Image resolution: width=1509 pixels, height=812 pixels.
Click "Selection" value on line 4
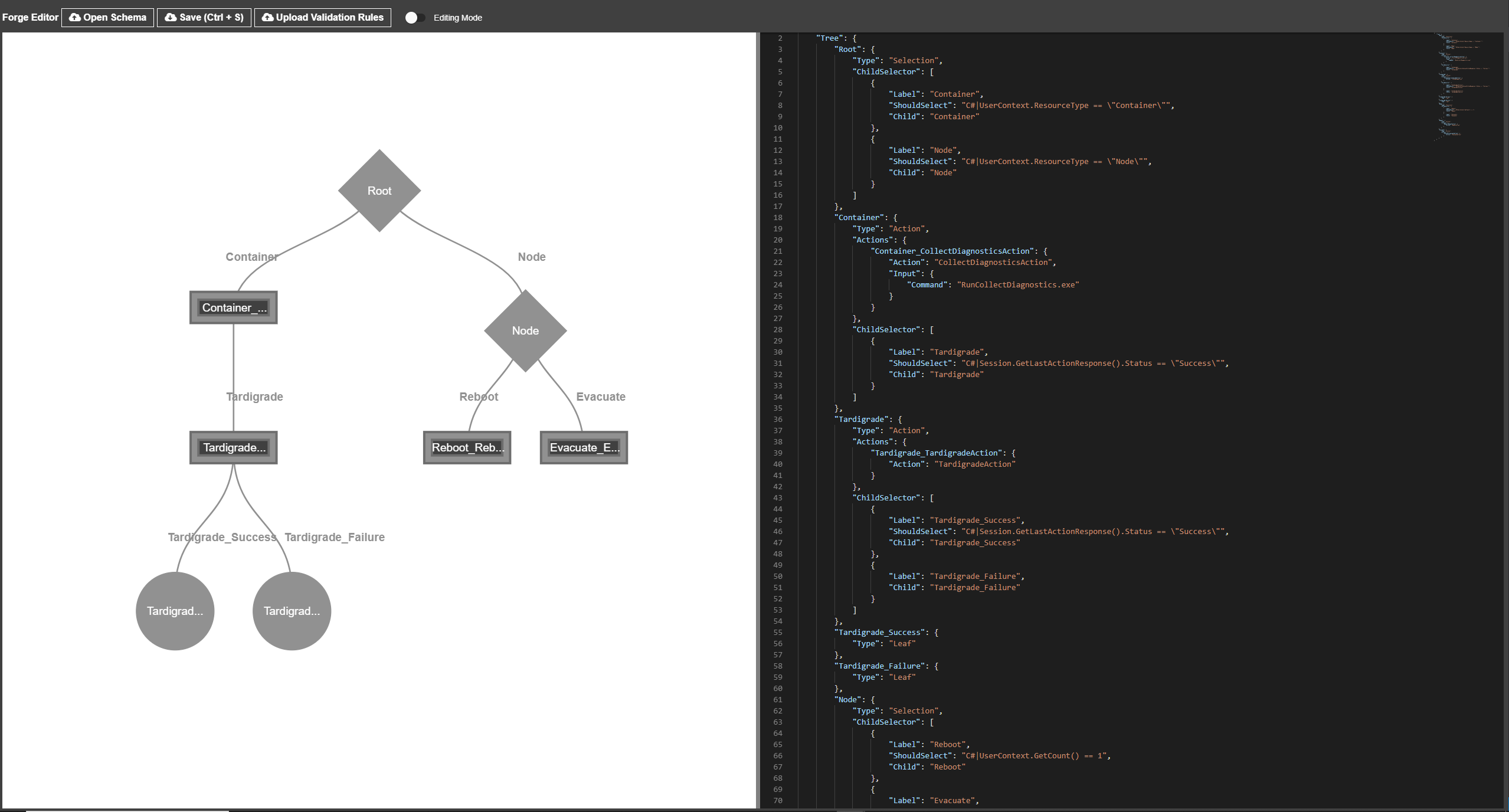tap(914, 60)
